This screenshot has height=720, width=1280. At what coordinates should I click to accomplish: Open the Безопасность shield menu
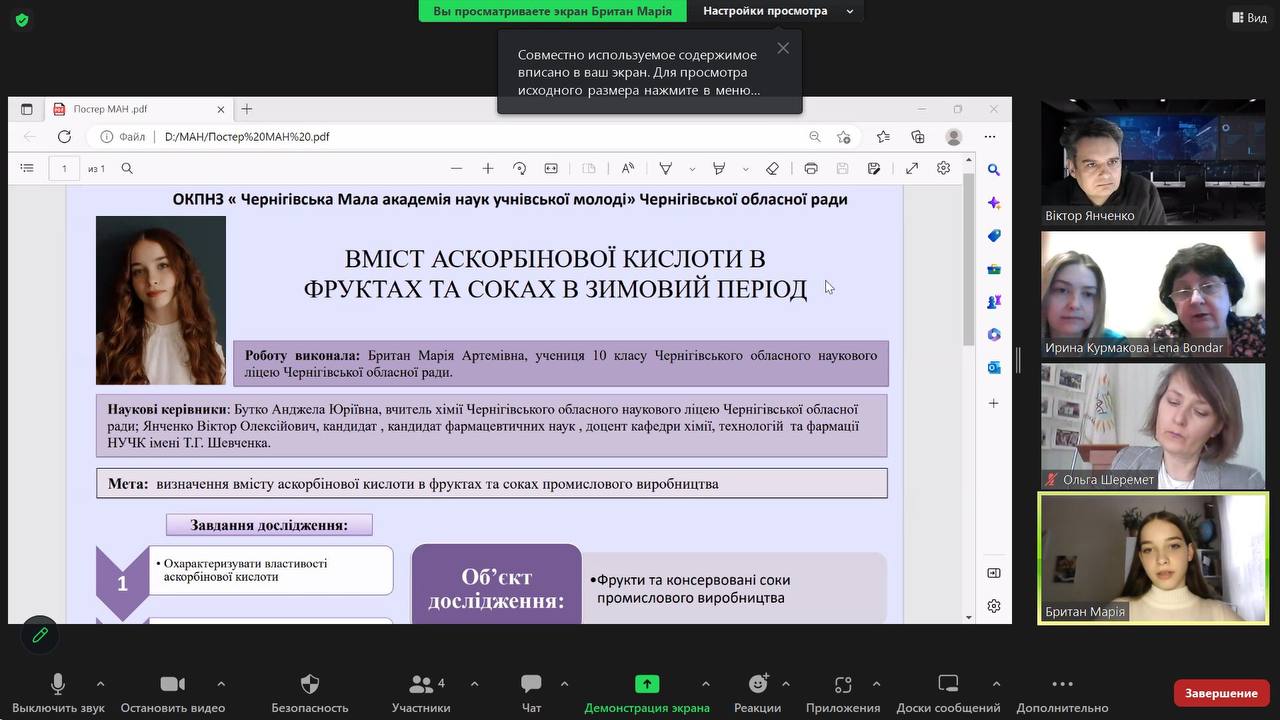[310, 694]
